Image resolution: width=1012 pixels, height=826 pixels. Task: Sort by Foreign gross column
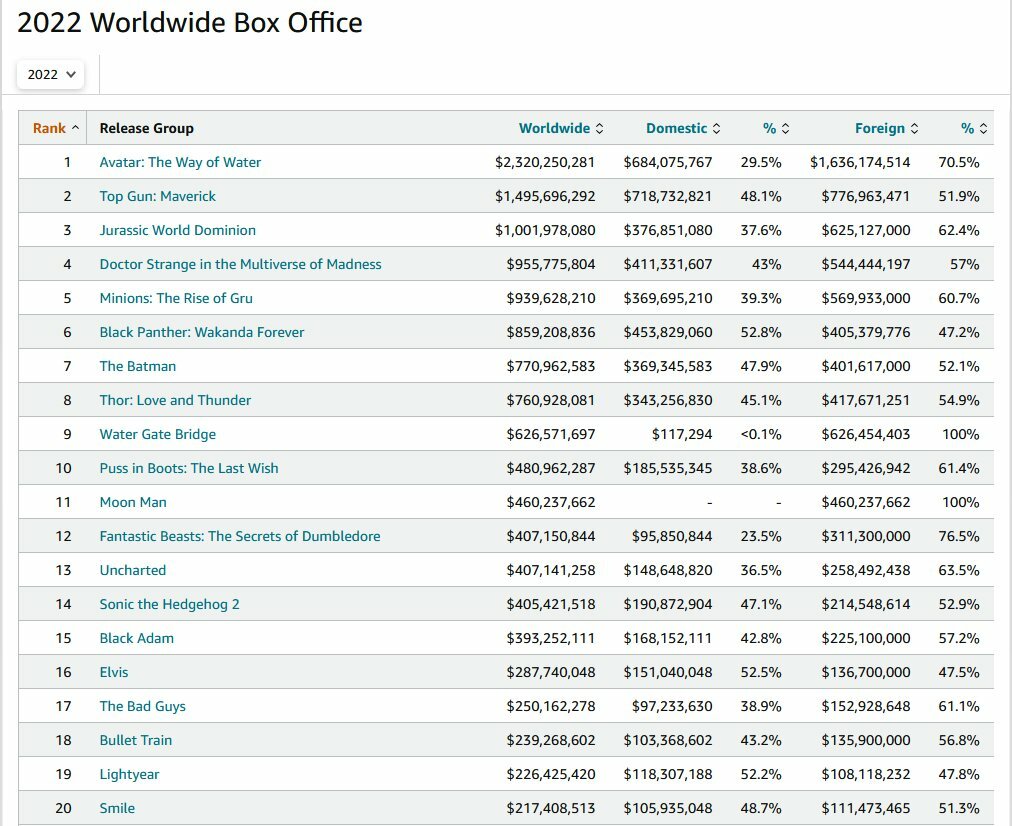tap(886, 128)
